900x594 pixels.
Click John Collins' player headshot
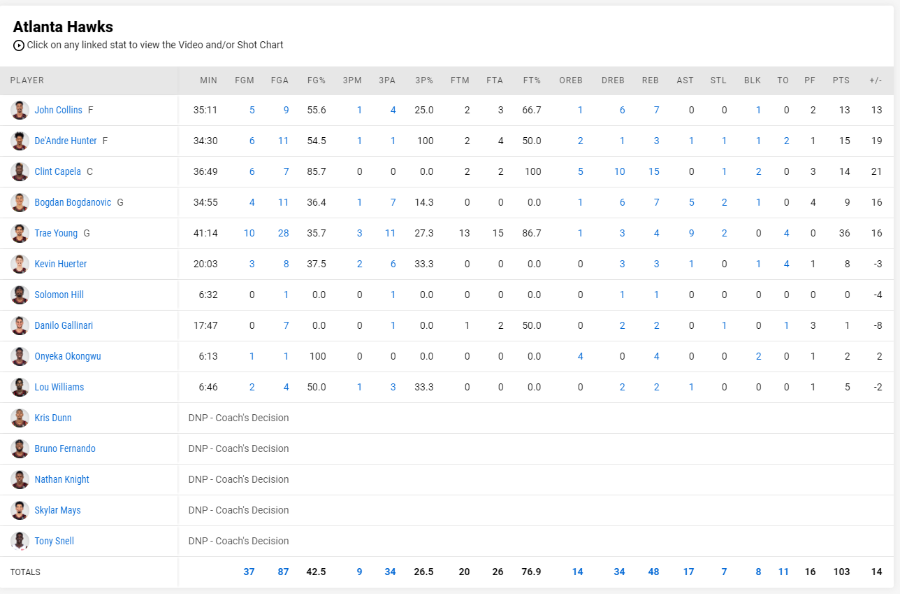pyautogui.click(x=20, y=110)
